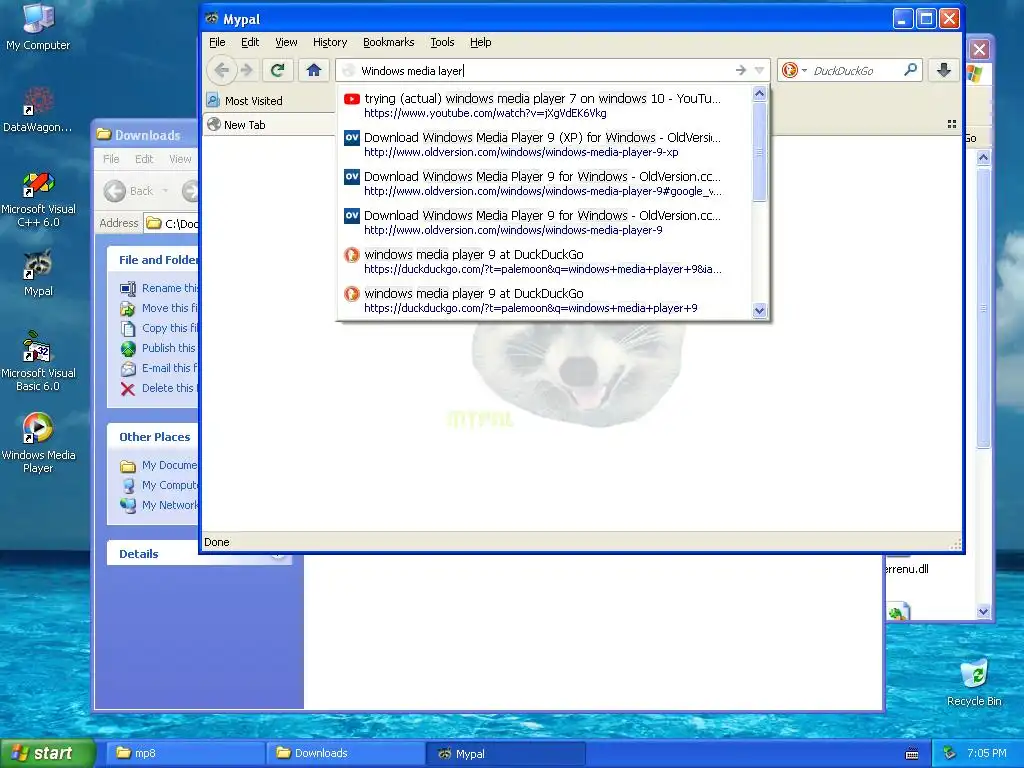The width and height of the screenshot is (1024, 768).
Task: Select the YouTube windows media player 7 suggestion
Action: (545, 105)
